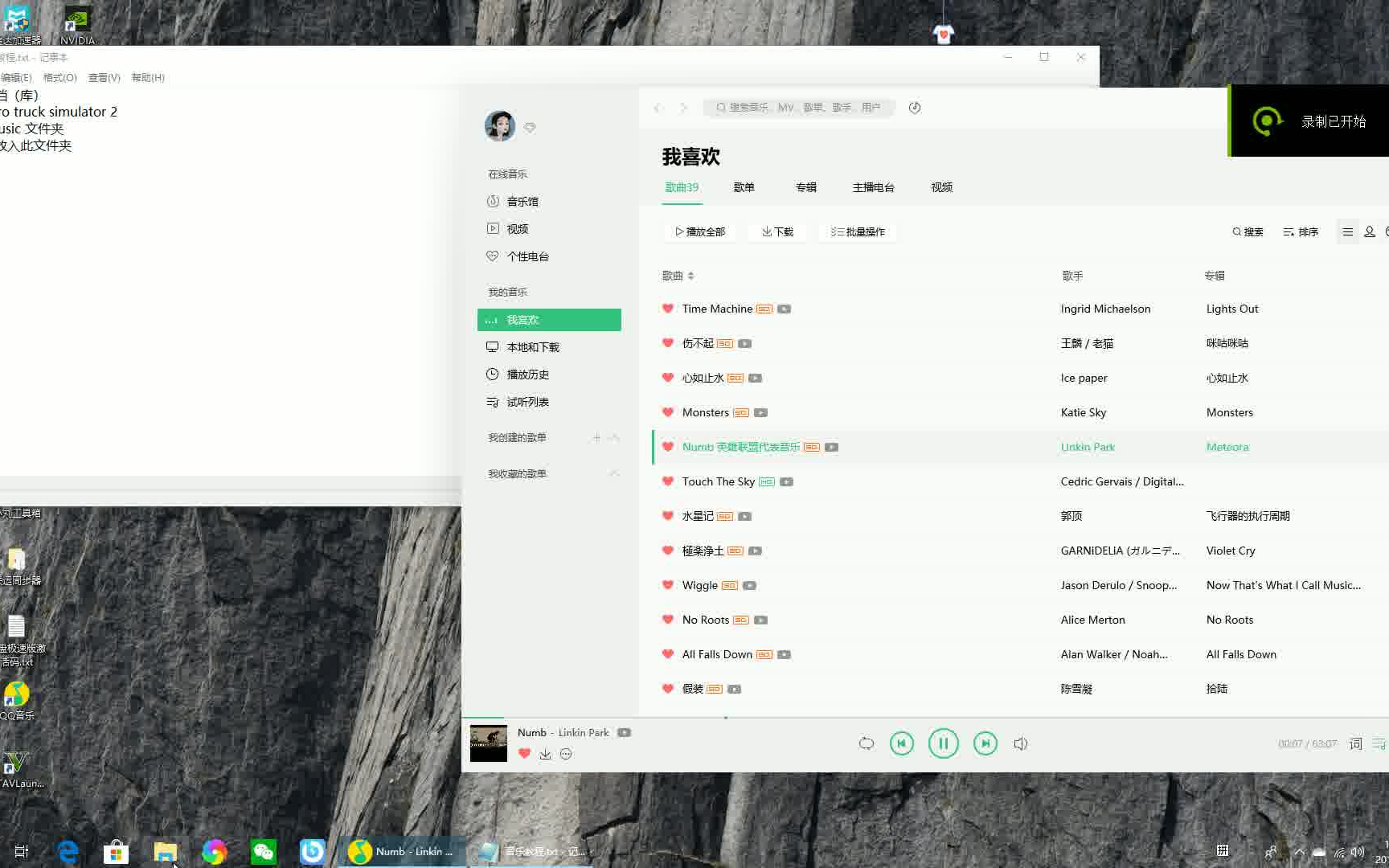Expand the 我收藏的歌单 section
This screenshot has width=1389, height=868.
click(x=613, y=473)
